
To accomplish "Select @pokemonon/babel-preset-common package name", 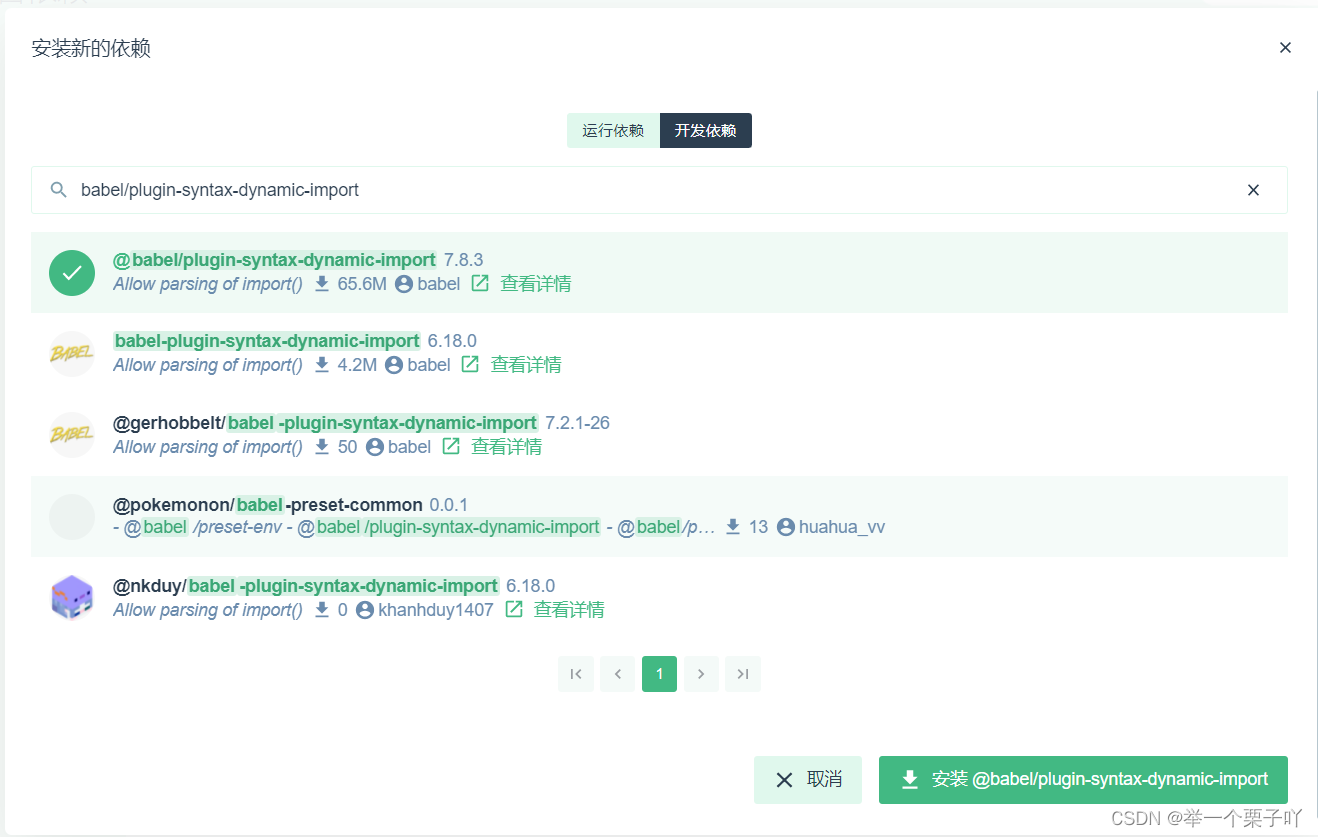I will pyautogui.click(x=267, y=504).
